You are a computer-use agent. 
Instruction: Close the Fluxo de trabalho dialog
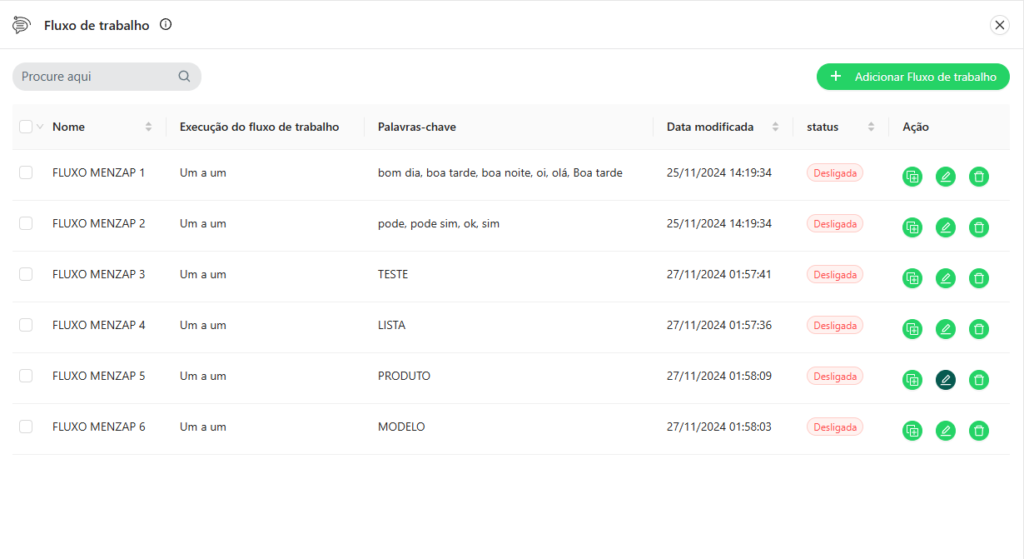[x=999, y=25]
